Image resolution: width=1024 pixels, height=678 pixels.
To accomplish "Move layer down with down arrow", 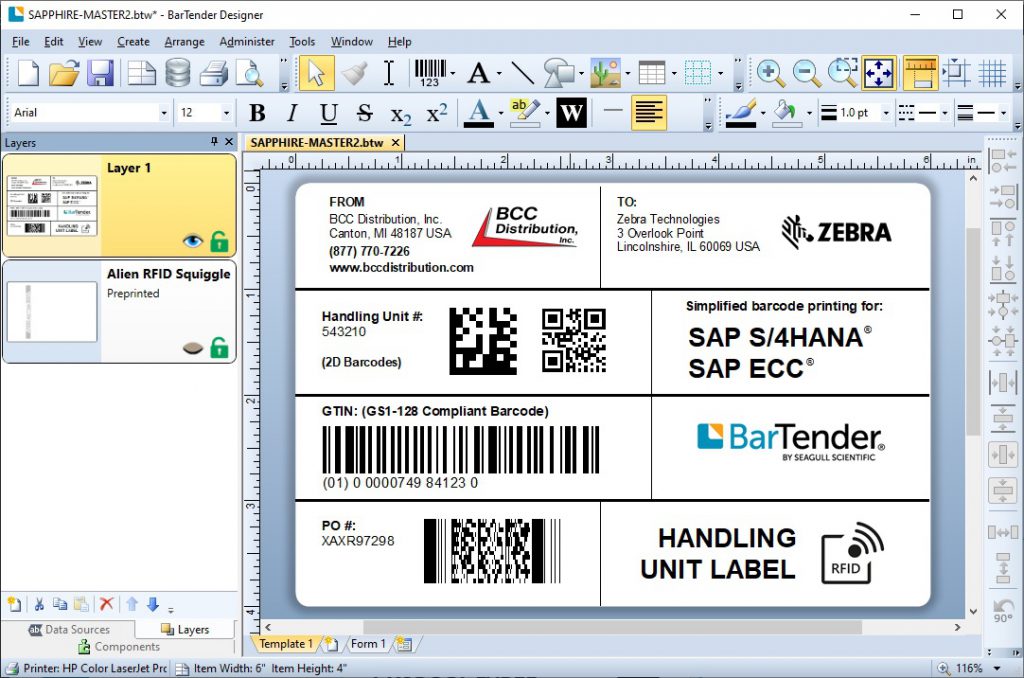I will click(x=153, y=604).
